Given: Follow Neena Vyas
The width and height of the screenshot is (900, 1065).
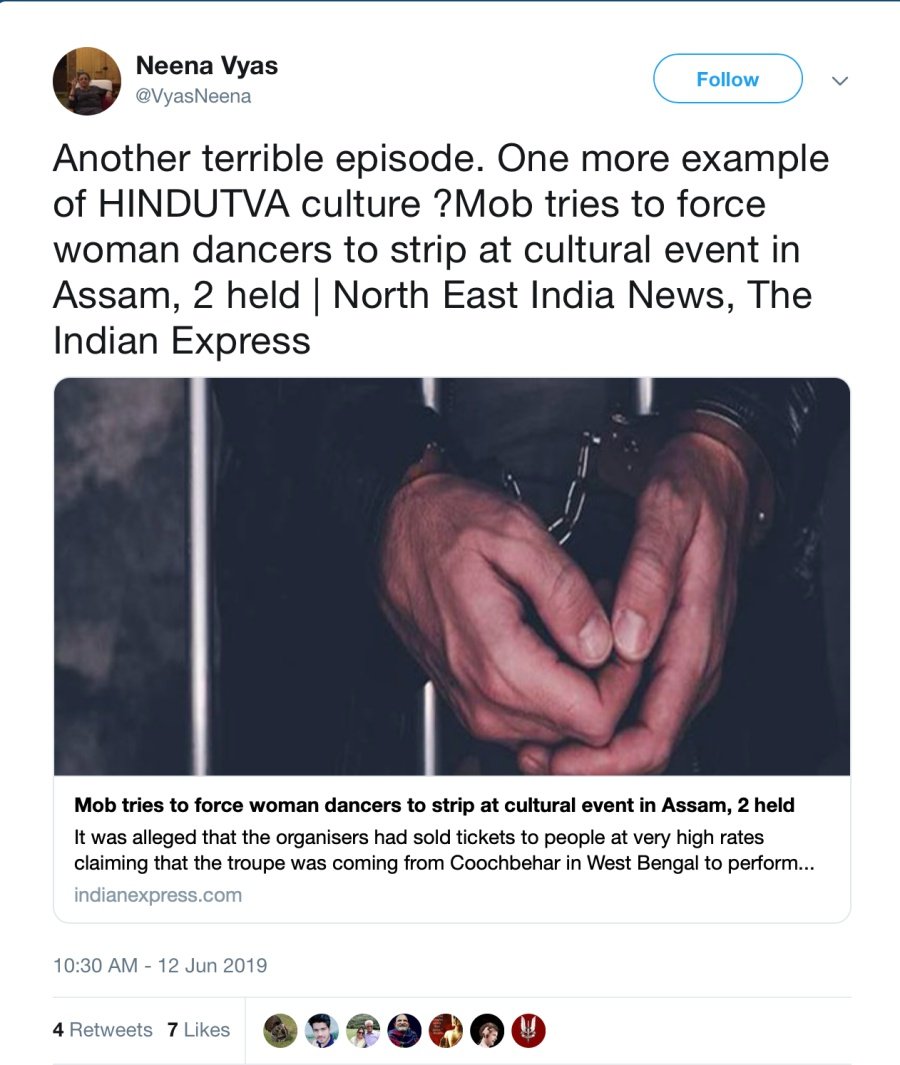Looking at the screenshot, I should [727, 79].
